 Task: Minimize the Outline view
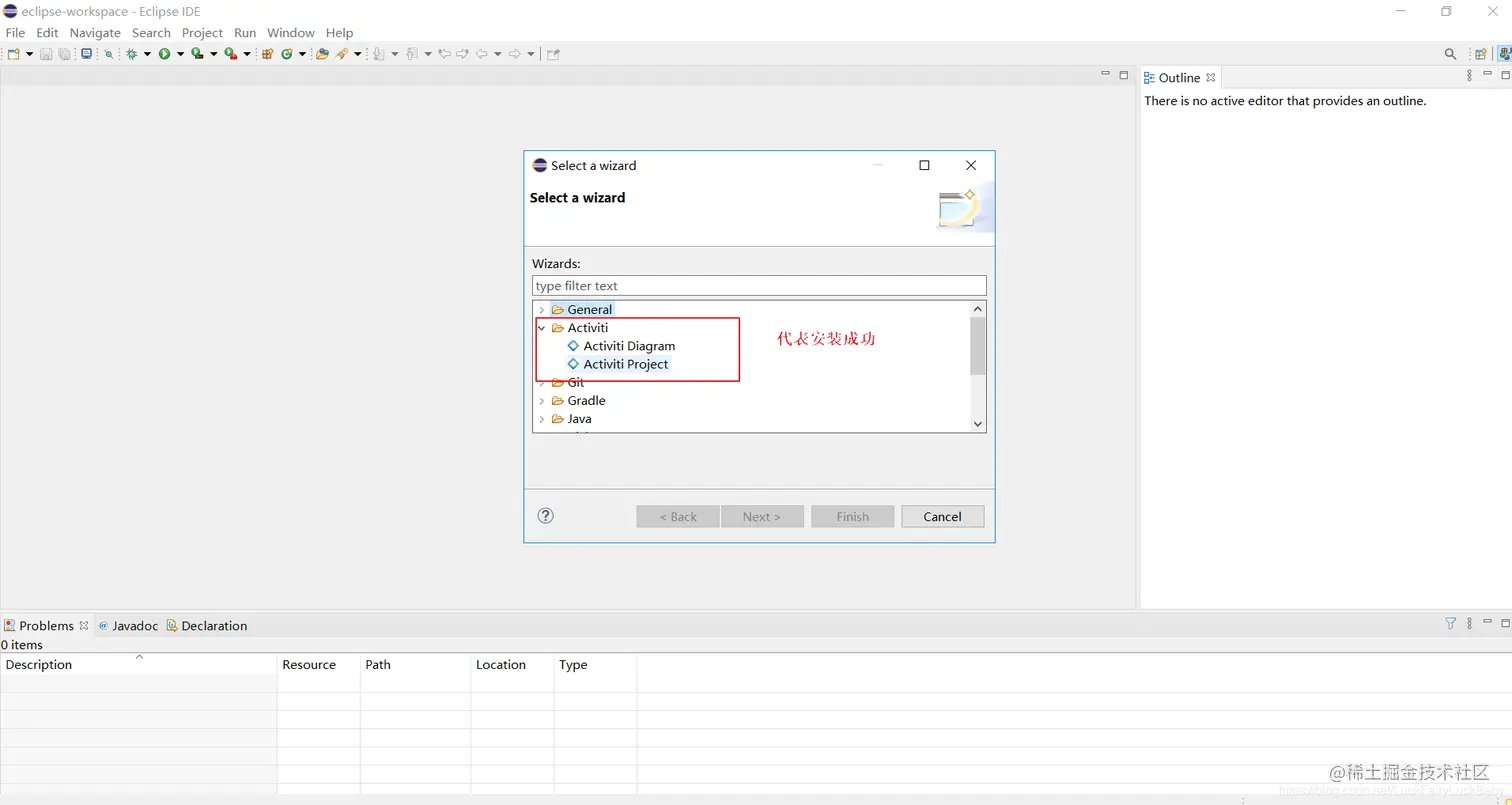coord(1487,75)
